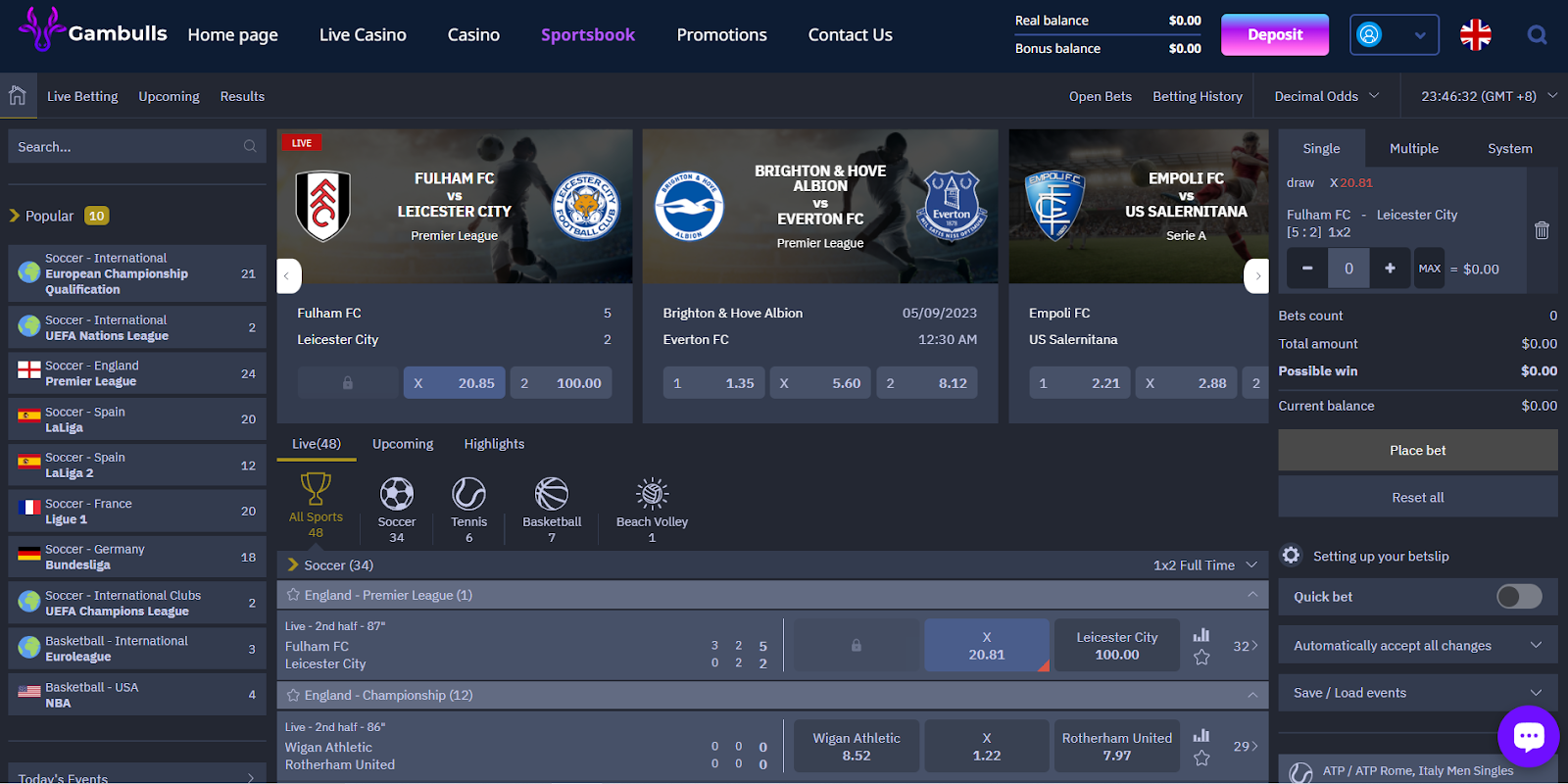Open the 1x2 Full Time market dropdown

[1205, 565]
